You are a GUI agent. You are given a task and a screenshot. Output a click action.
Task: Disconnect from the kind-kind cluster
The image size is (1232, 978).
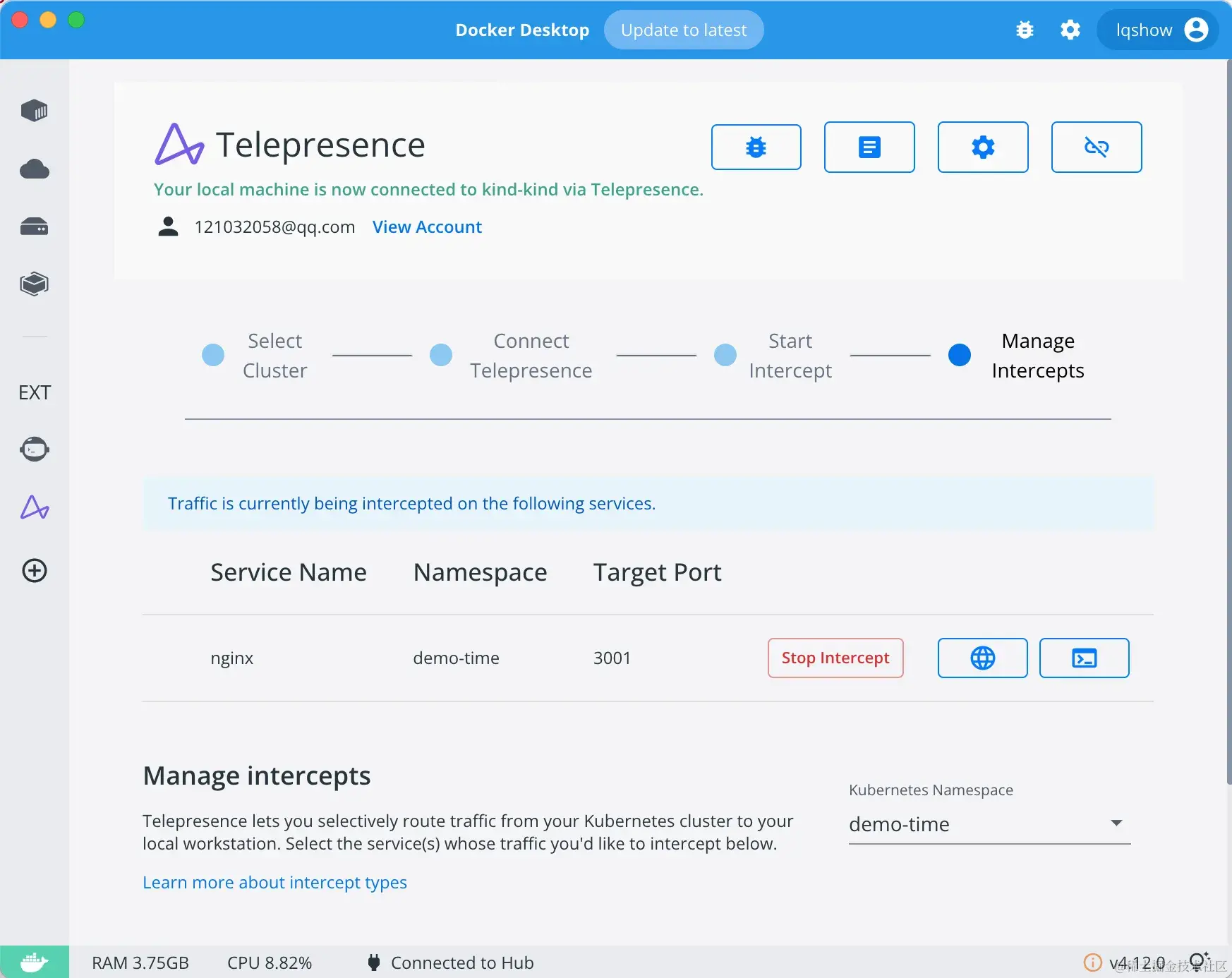click(1097, 147)
